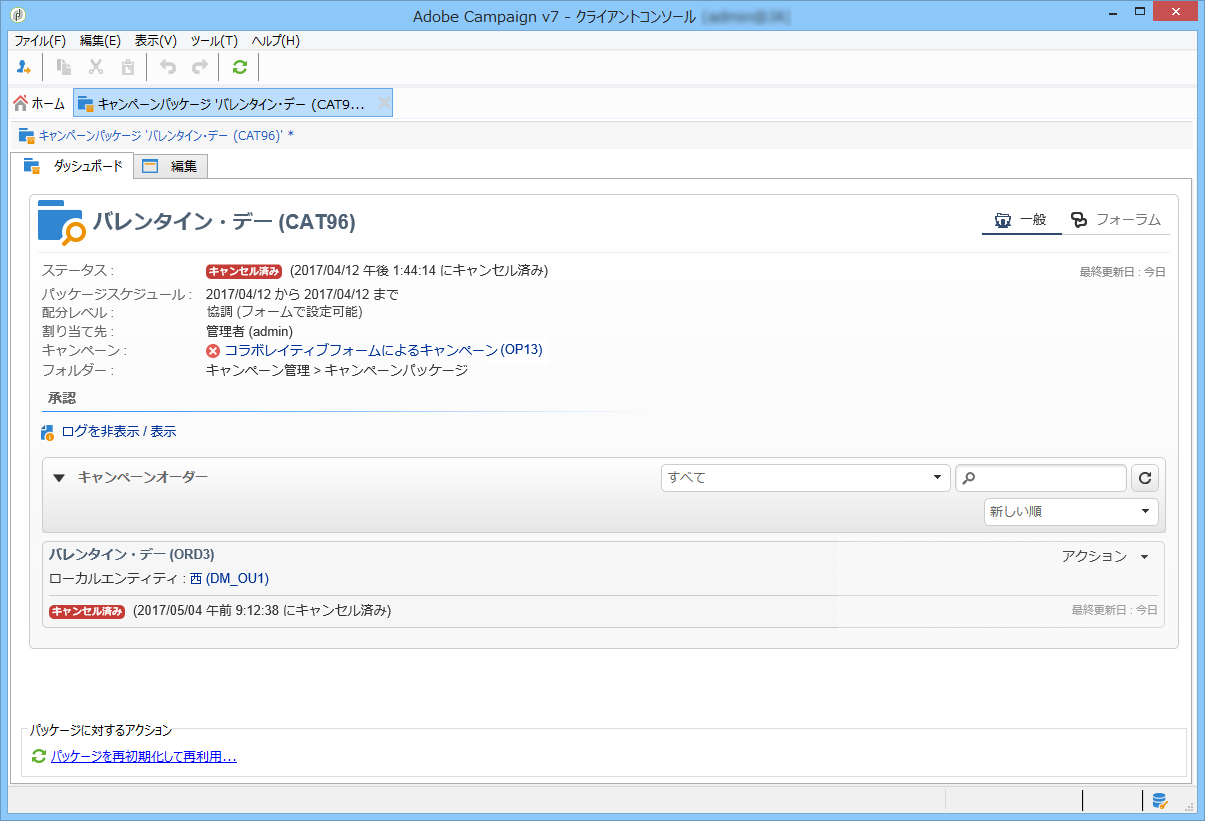Click the Redo arrow icon

(x=200, y=67)
